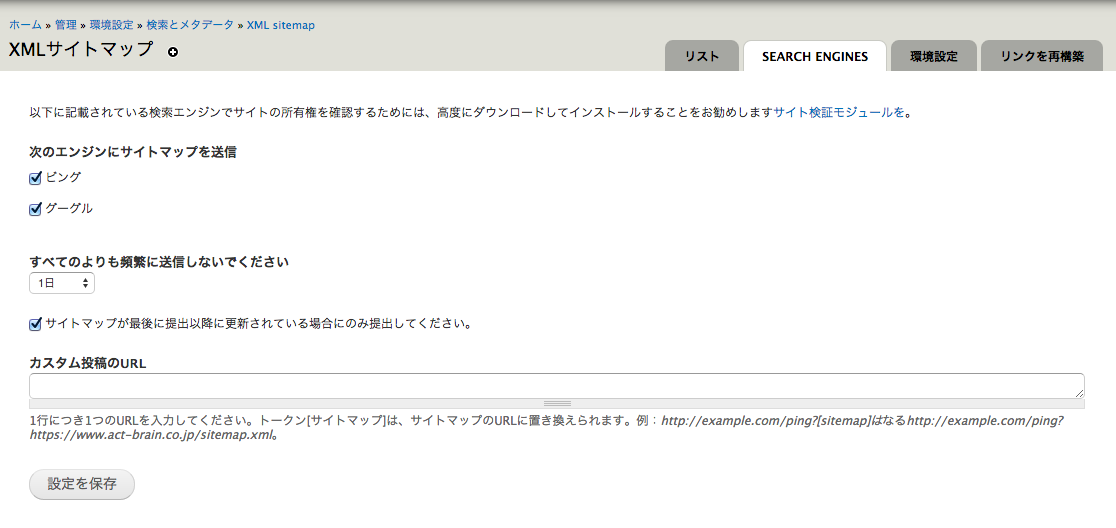
Task: Select the SEARCH ENGINES tab
Action: pyautogui.click(x=814, y=57)
